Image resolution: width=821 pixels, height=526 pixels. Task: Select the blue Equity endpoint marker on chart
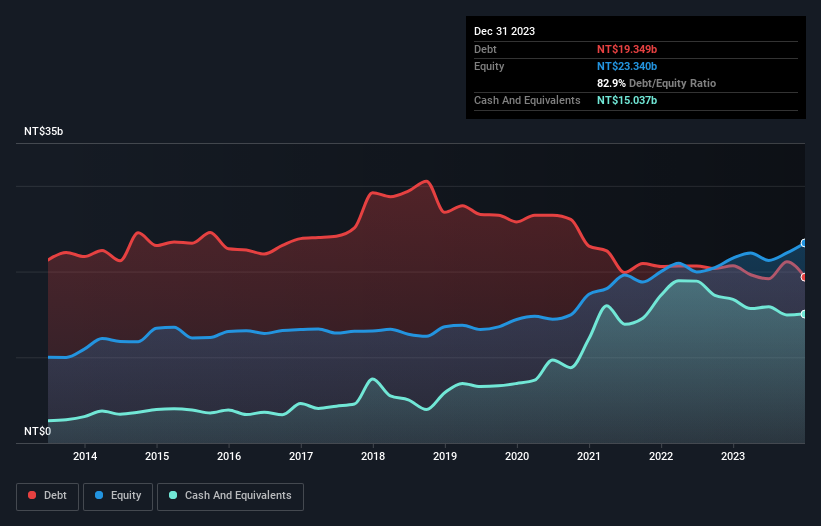[x=804, y=243]
